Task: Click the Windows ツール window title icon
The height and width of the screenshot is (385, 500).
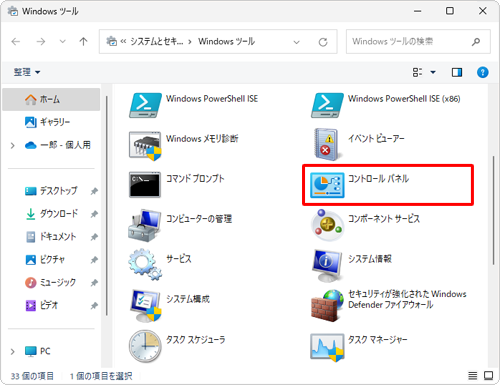Action: [13, 11]
